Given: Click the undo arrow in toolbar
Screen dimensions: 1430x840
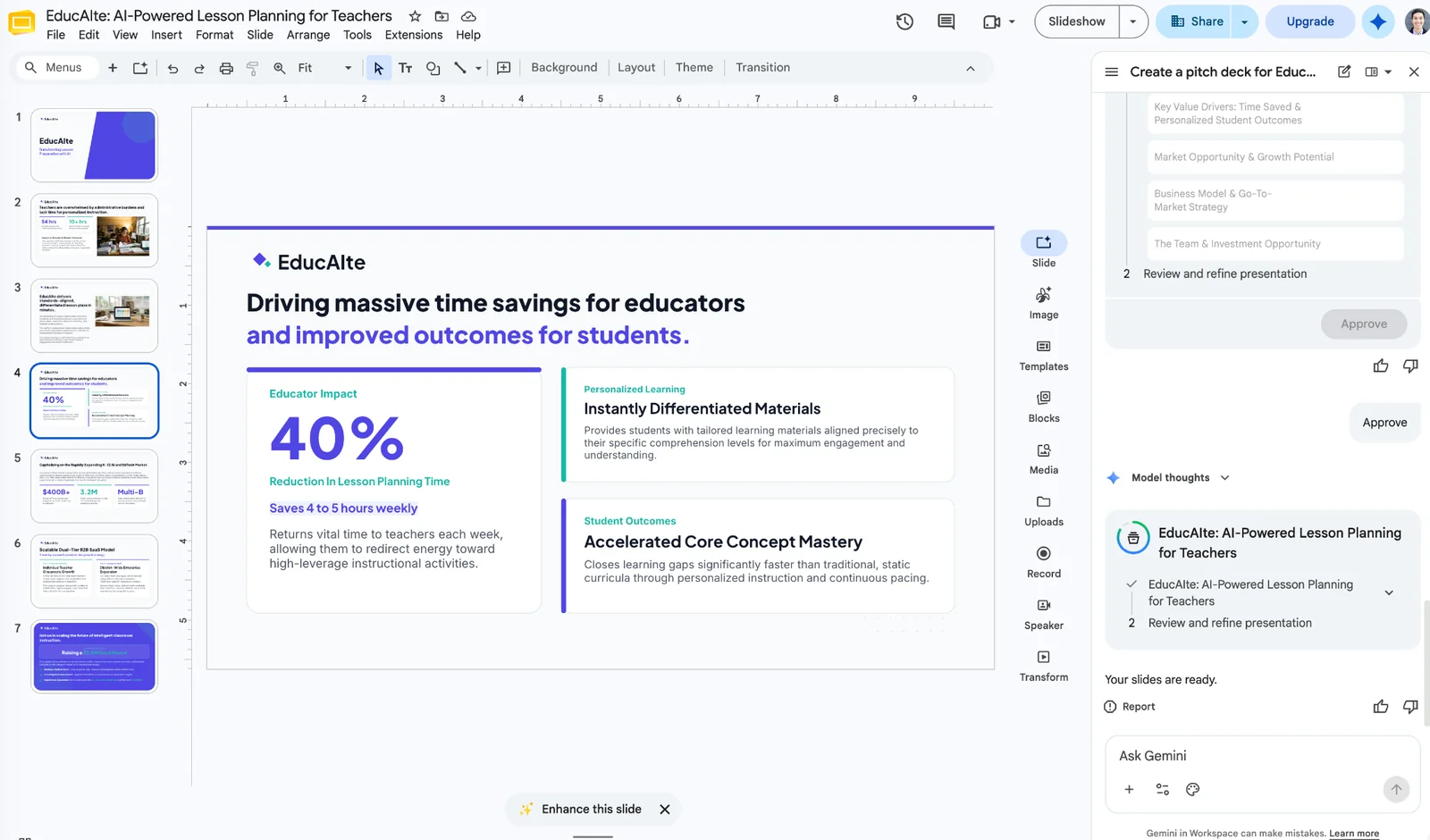Looking at the screenshot, I should (x=172, y=68).
